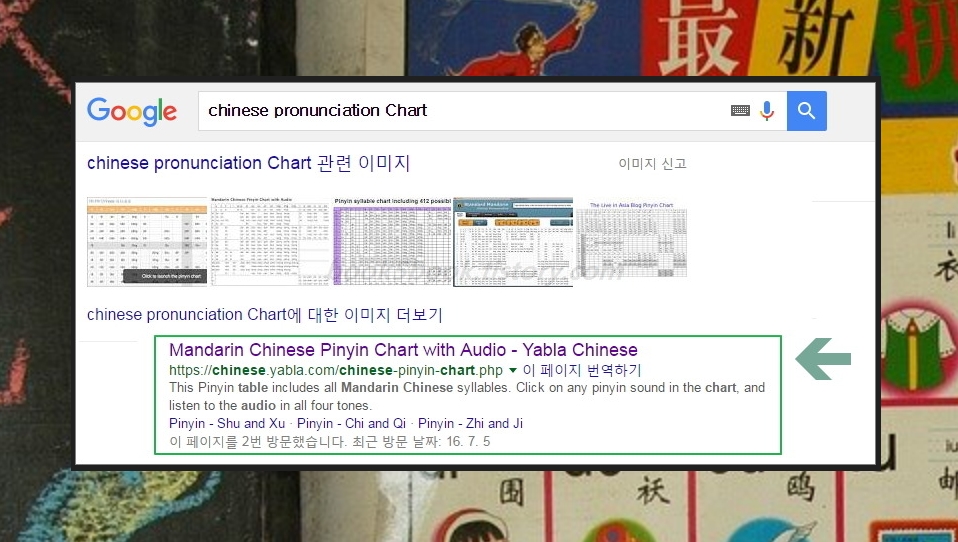Image resolution: width=958 pixels, height=542 pixels.
Task: Open the on-screen keyboard icon
Action: point(740,111)
